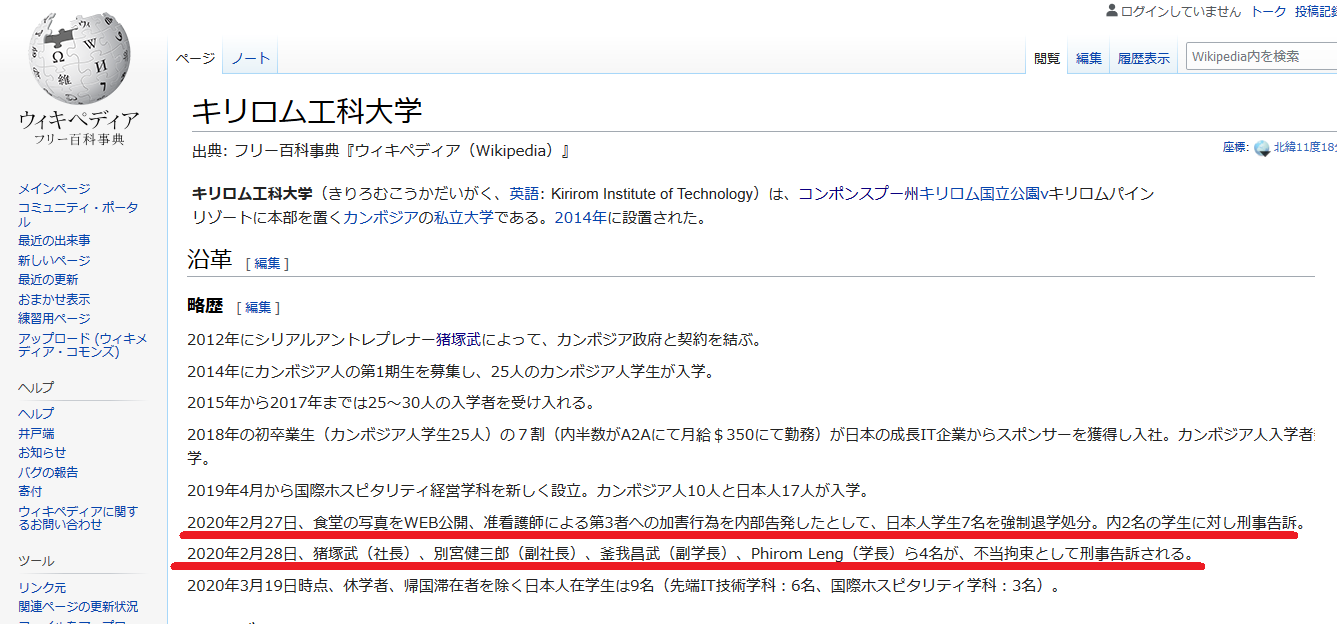Click the Wikipedia内を検索 search field
Viewport: 1337px width, 624px height.
pos(1260,56)
